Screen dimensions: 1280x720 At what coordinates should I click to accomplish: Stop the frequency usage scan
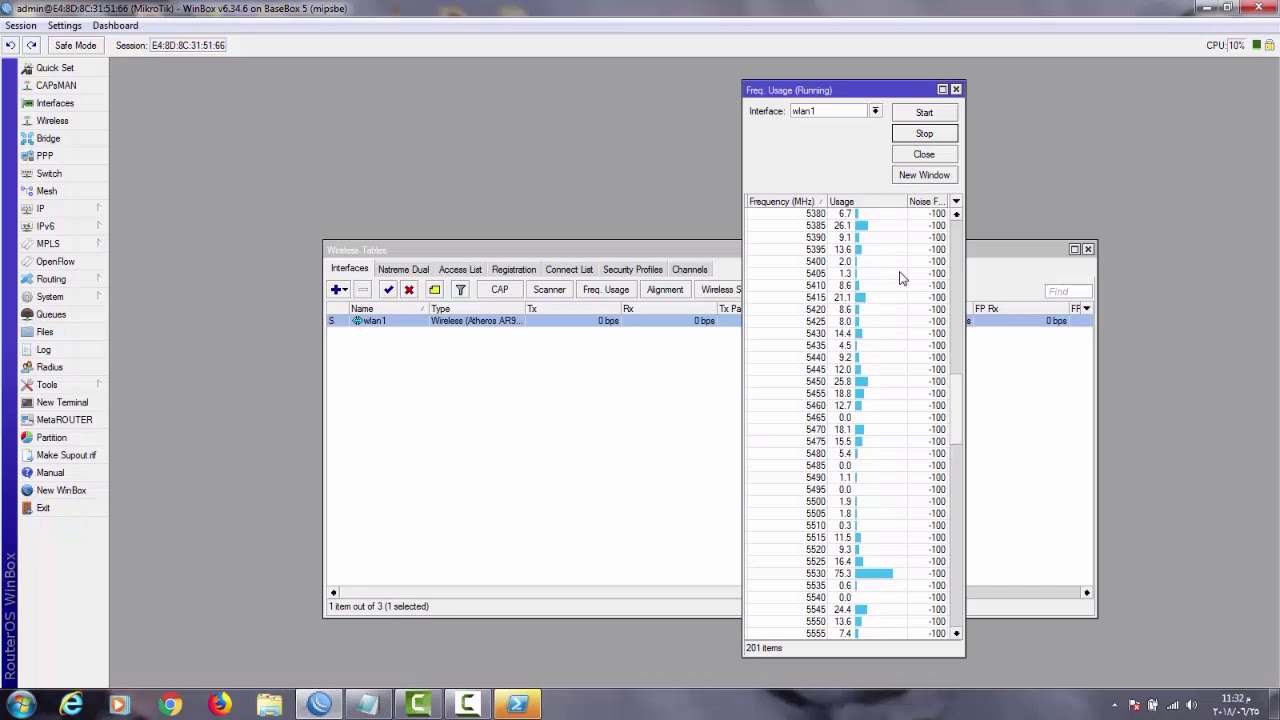(924, 133)
